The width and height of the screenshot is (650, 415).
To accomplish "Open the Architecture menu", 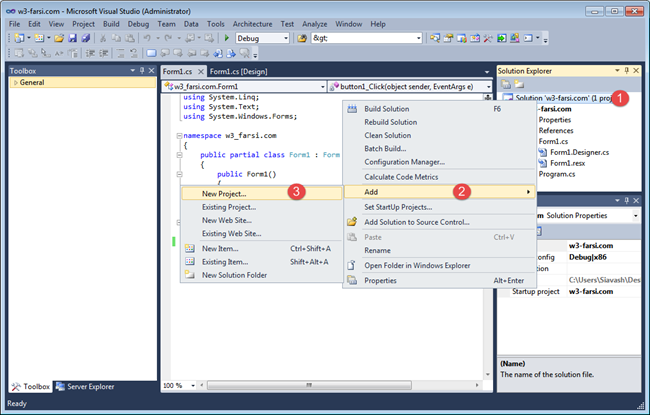I will 252,24.
